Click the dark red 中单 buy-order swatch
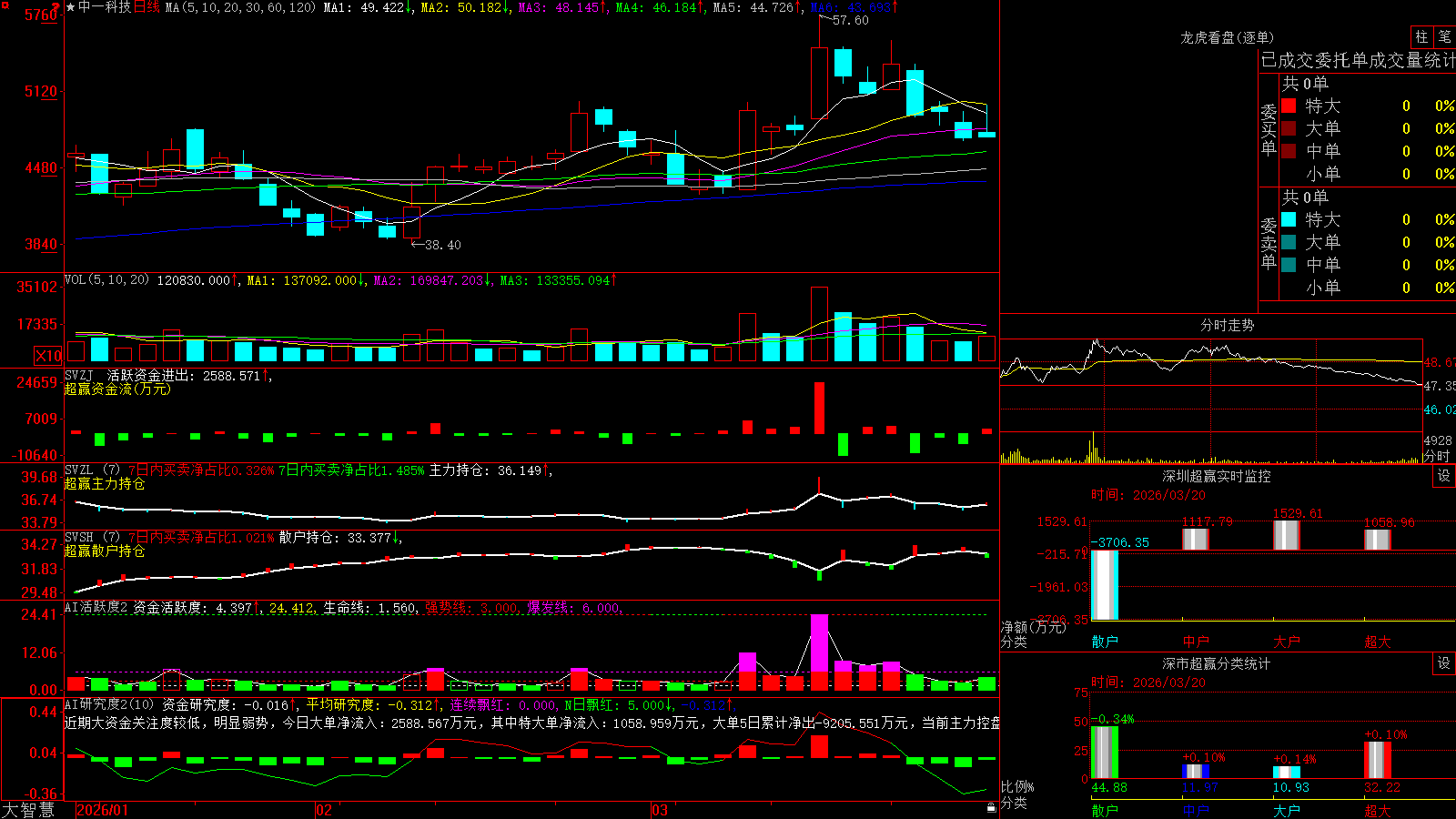Screen dimensions: 1456x819 1289,151
